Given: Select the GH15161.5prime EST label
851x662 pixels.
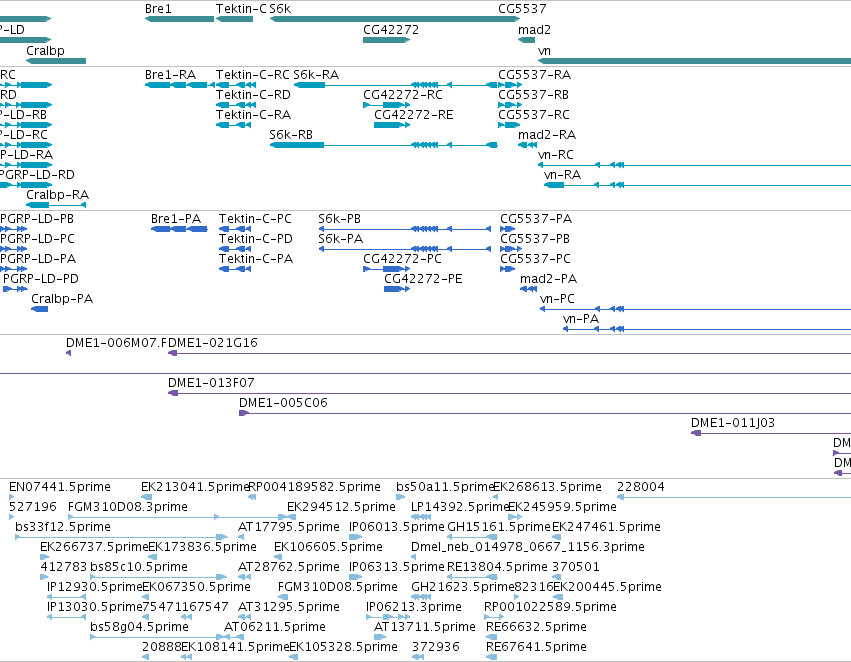Looking at the screenshot, I should pos(499,527).
